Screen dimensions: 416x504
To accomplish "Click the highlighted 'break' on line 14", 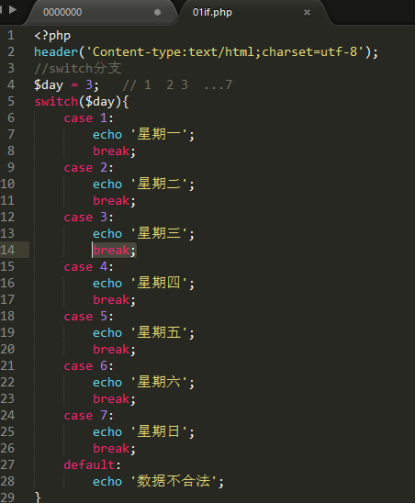I will click(111, 250).
